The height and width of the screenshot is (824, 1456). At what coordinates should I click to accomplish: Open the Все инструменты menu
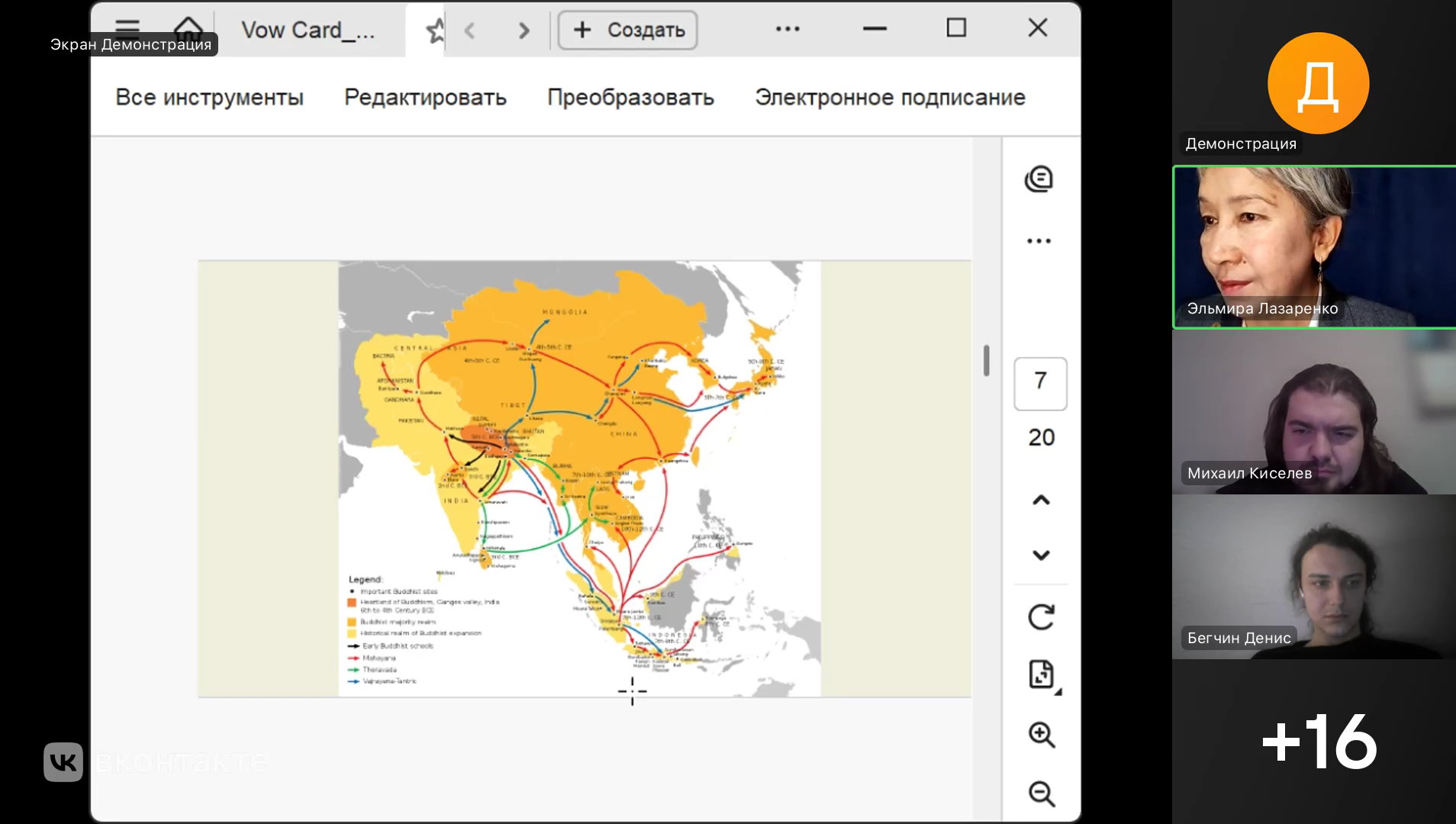coord(209,98)
